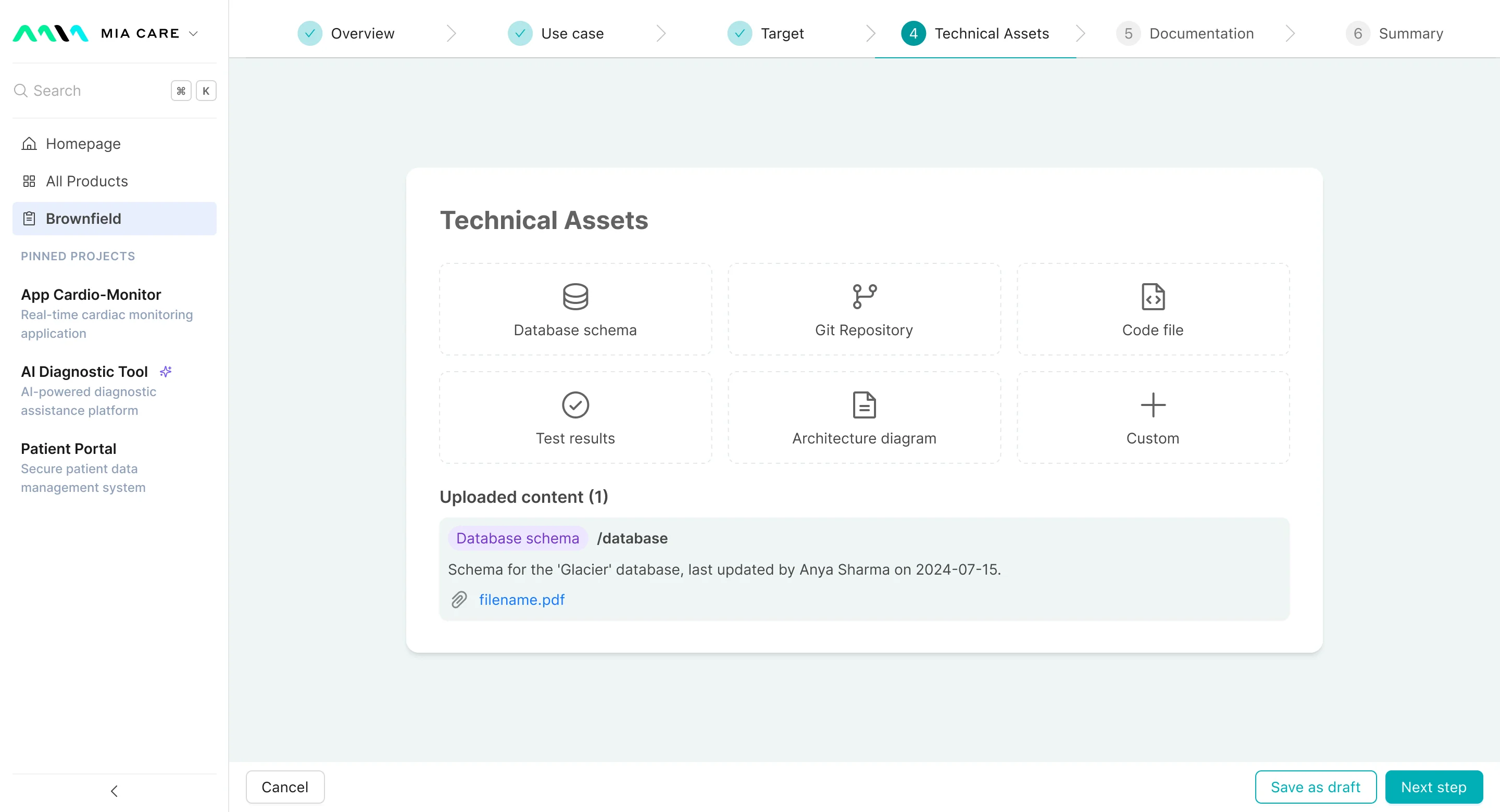Go to the Summary step
The image size is (1500, 812).
click(1412, 33)
